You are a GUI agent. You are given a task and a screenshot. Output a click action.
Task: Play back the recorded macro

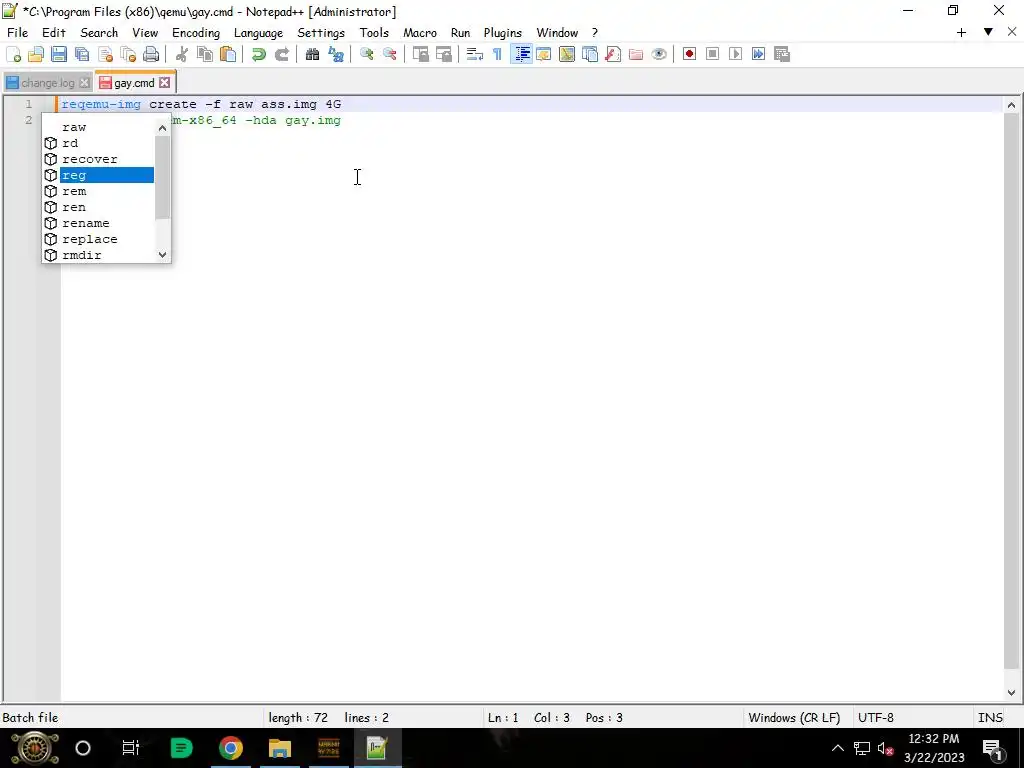tap(735, 54)
